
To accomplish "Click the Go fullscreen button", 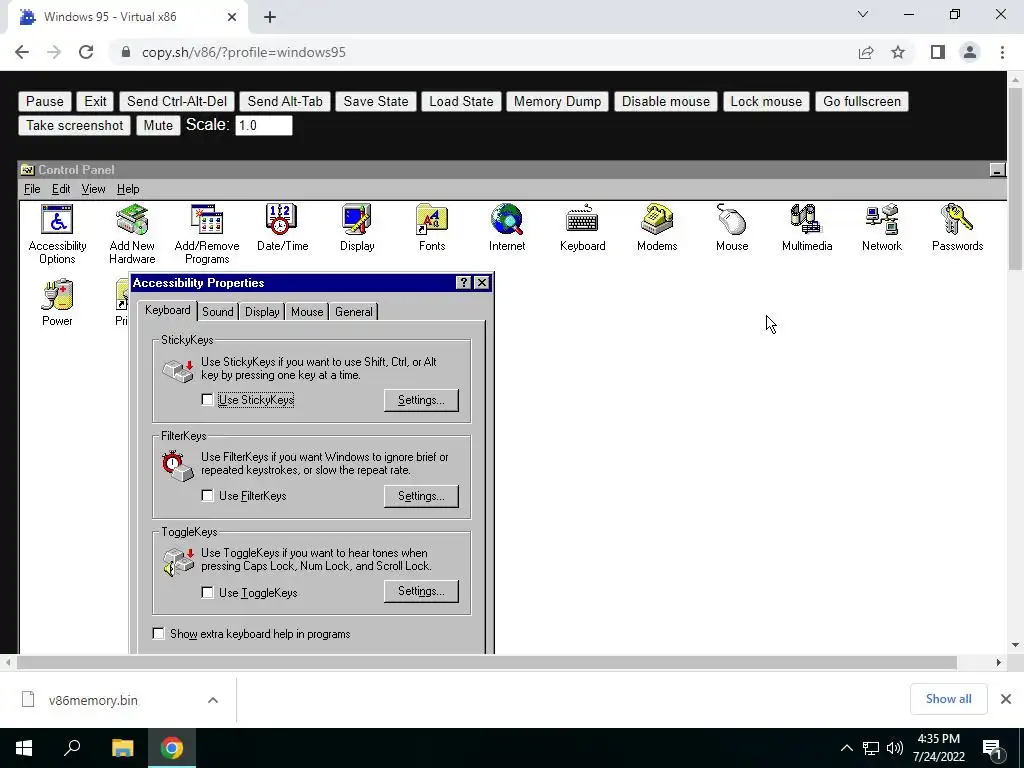I will coord(861,101).
